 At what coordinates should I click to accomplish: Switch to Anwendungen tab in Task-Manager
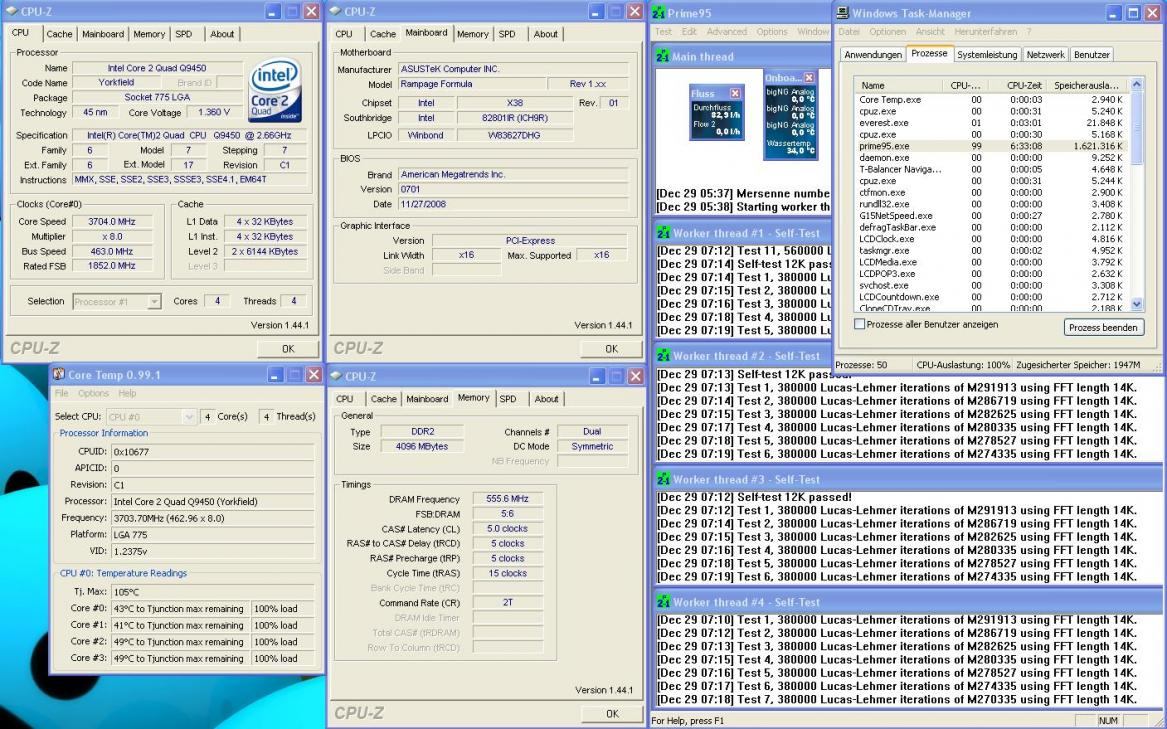point(873,54)
